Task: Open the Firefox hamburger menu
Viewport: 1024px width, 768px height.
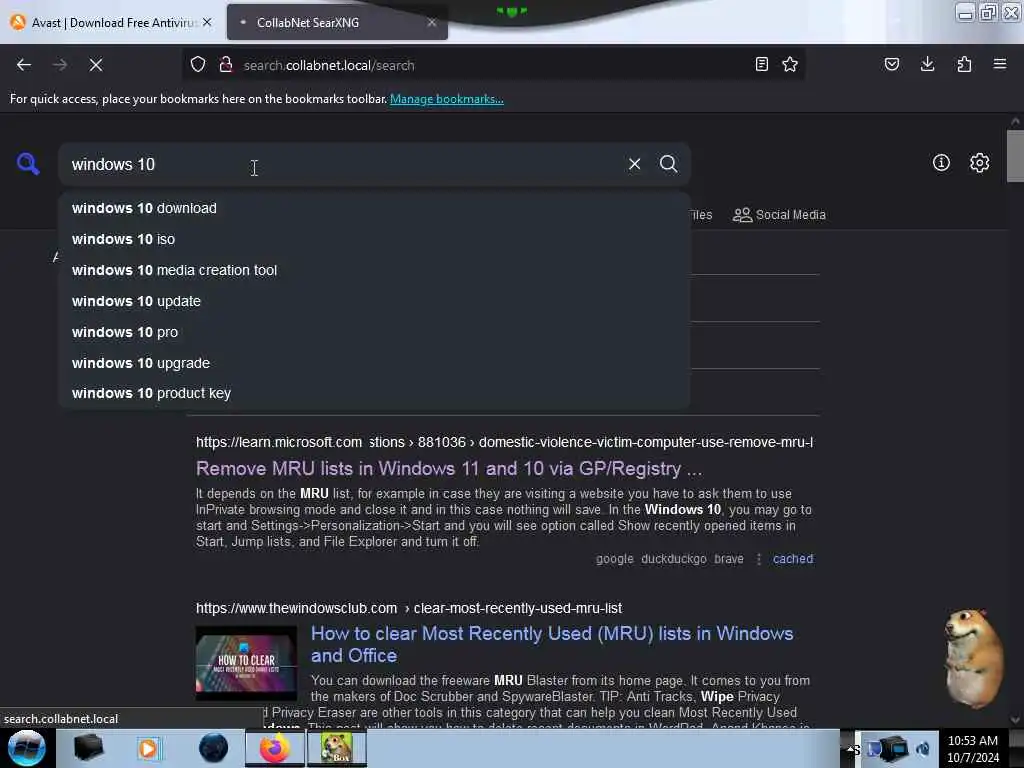Action: coord(1000,65)
